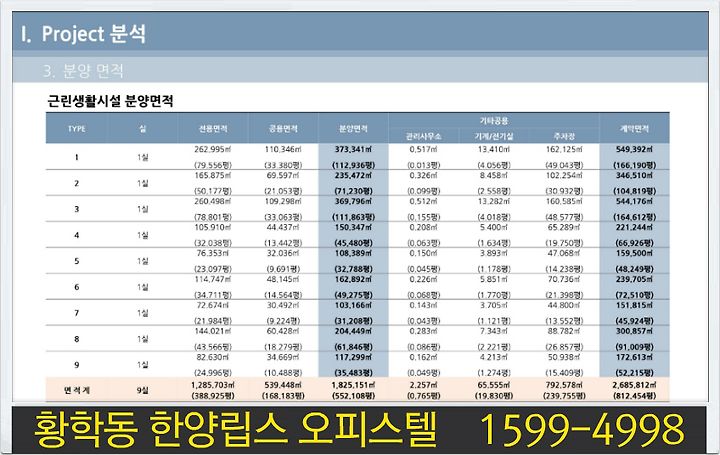Image resolution: width=720 pixels, height=455 pixels.
Task: Click the value '103.166㎡'
Action: [x=353, y=305]
